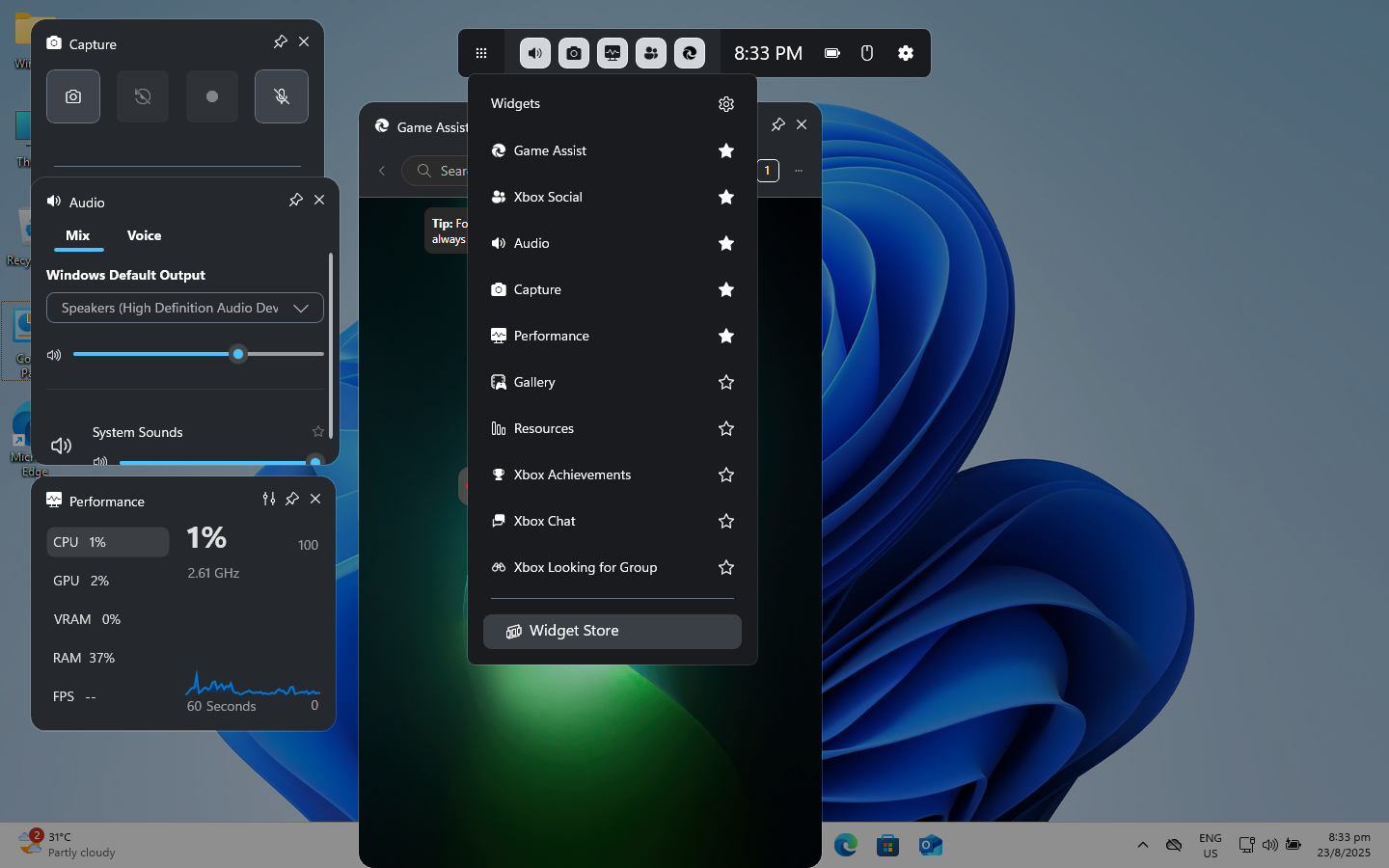Click the mouse click-through icon in Game Bar
The height and width of the screenshot is (868, 1389).
(x=867, y=53)
